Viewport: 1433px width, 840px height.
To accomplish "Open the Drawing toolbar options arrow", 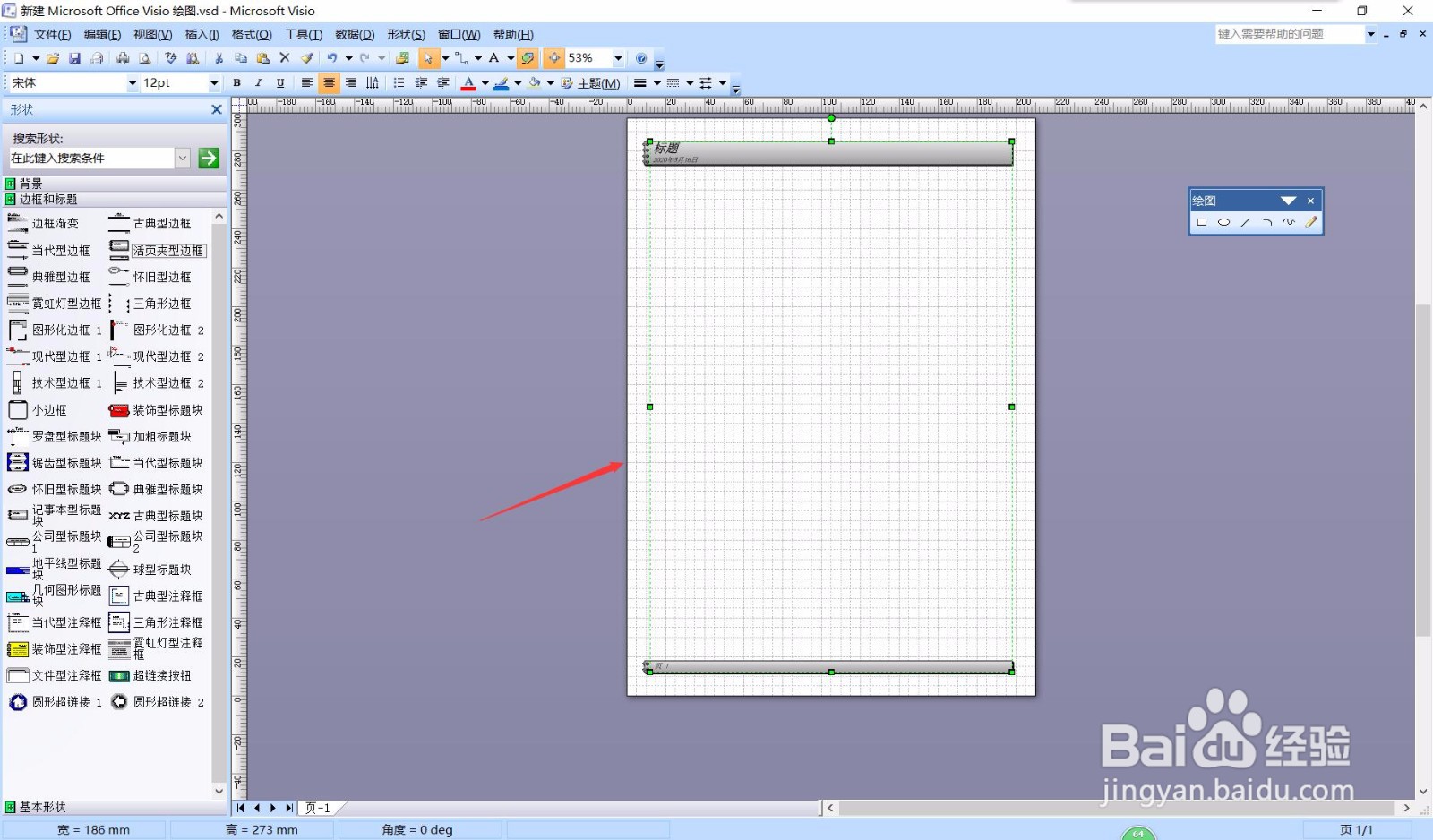I will click(x=1289, y=201).
